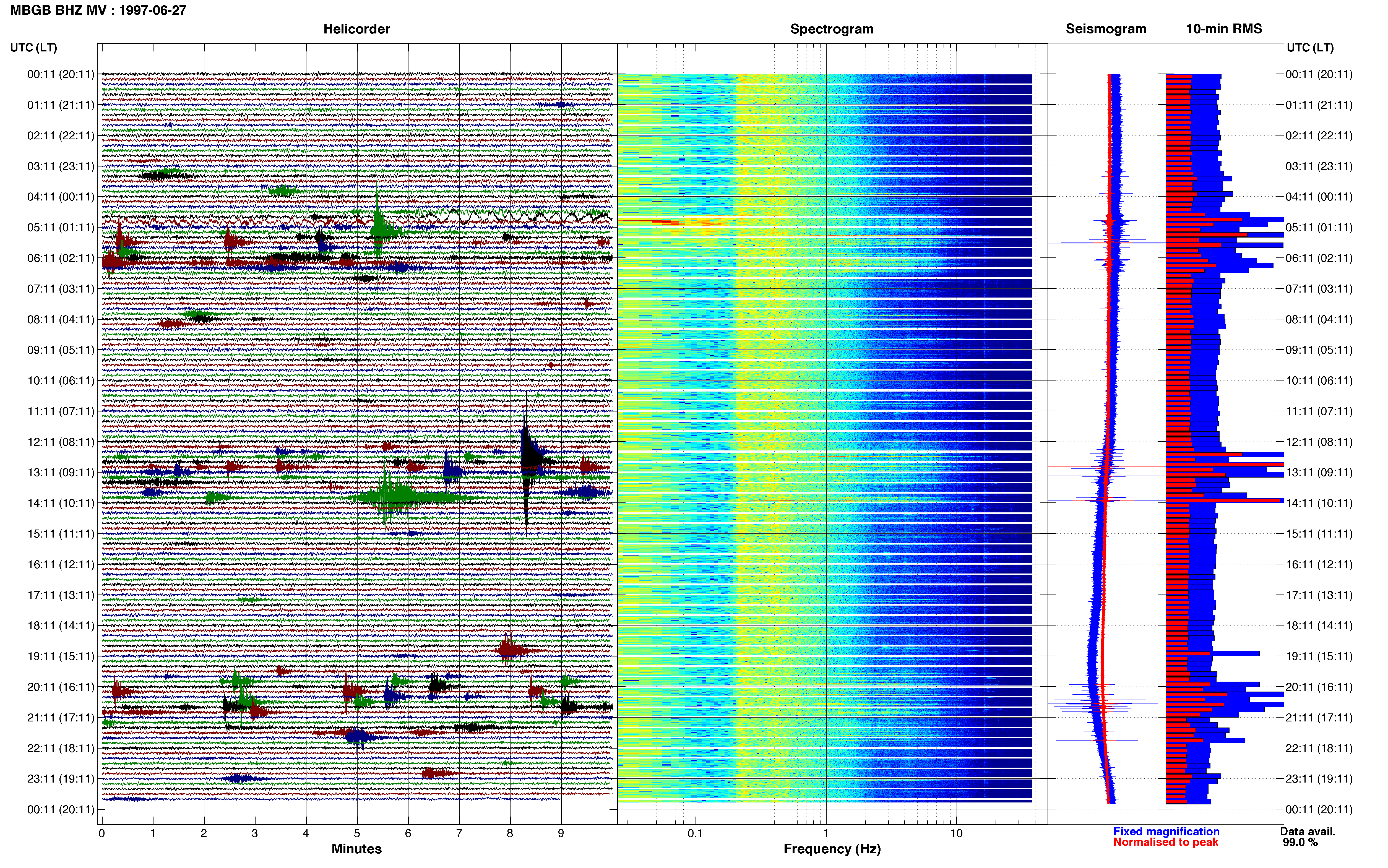
Task: Click the '1' tick on the Frequency (Hz) axis
Action: [x=826, y=833]
